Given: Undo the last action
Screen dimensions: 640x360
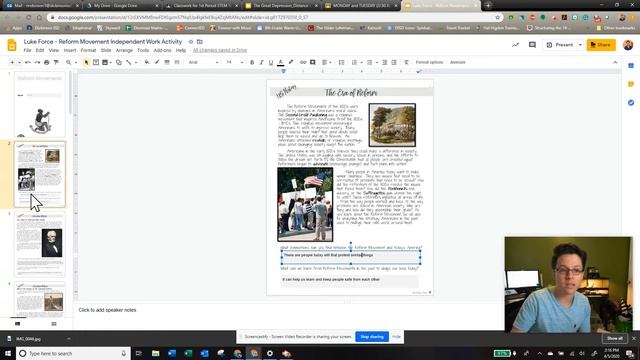Looking at the screenshot, I should pos(28,62).
